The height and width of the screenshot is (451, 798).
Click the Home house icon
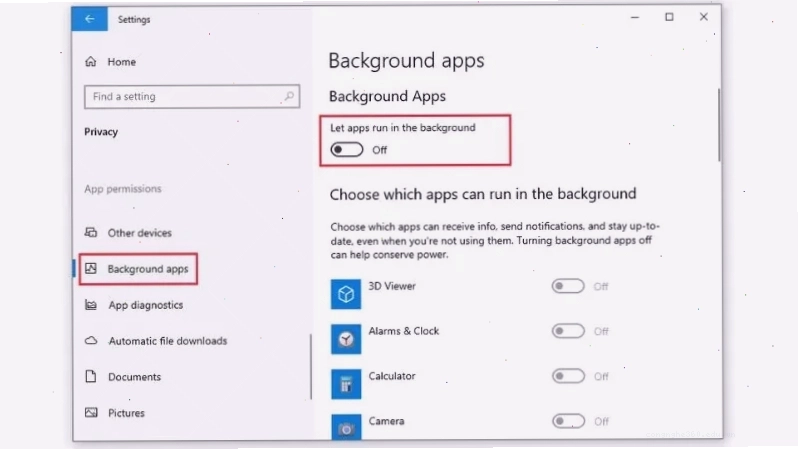point(91,62)
